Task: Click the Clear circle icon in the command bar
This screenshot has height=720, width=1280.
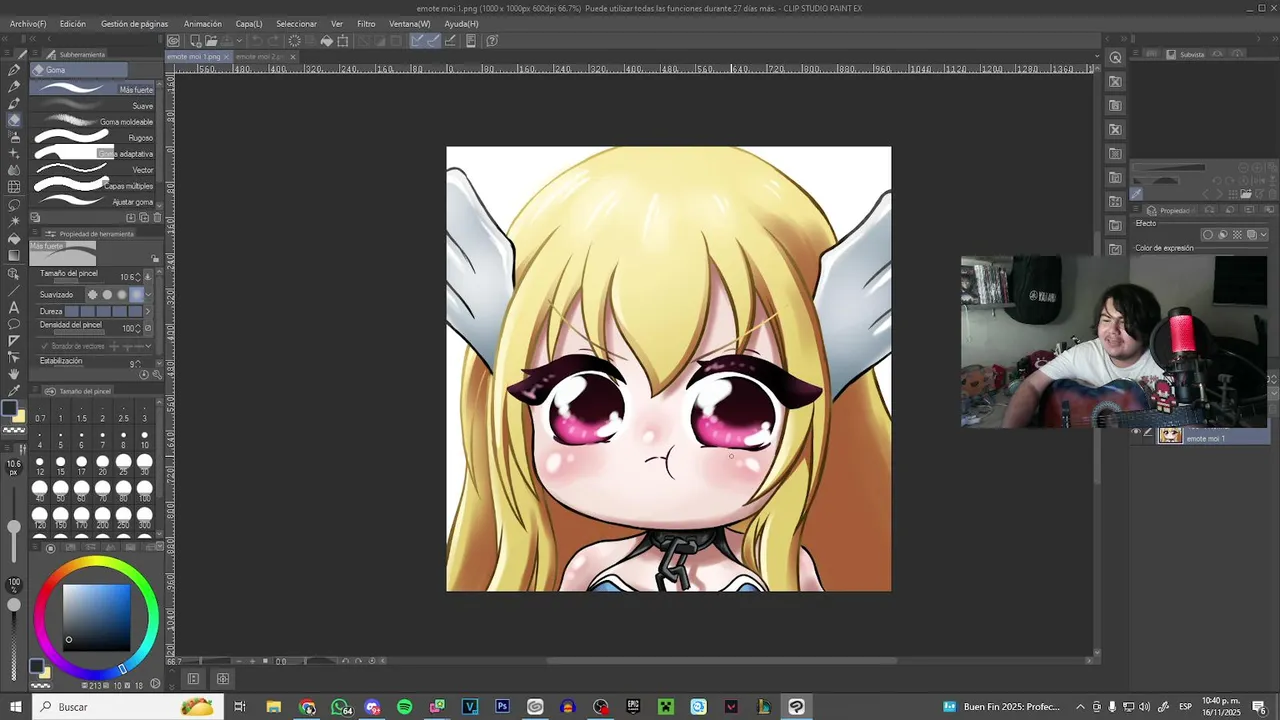Action: tap(294, 41)
